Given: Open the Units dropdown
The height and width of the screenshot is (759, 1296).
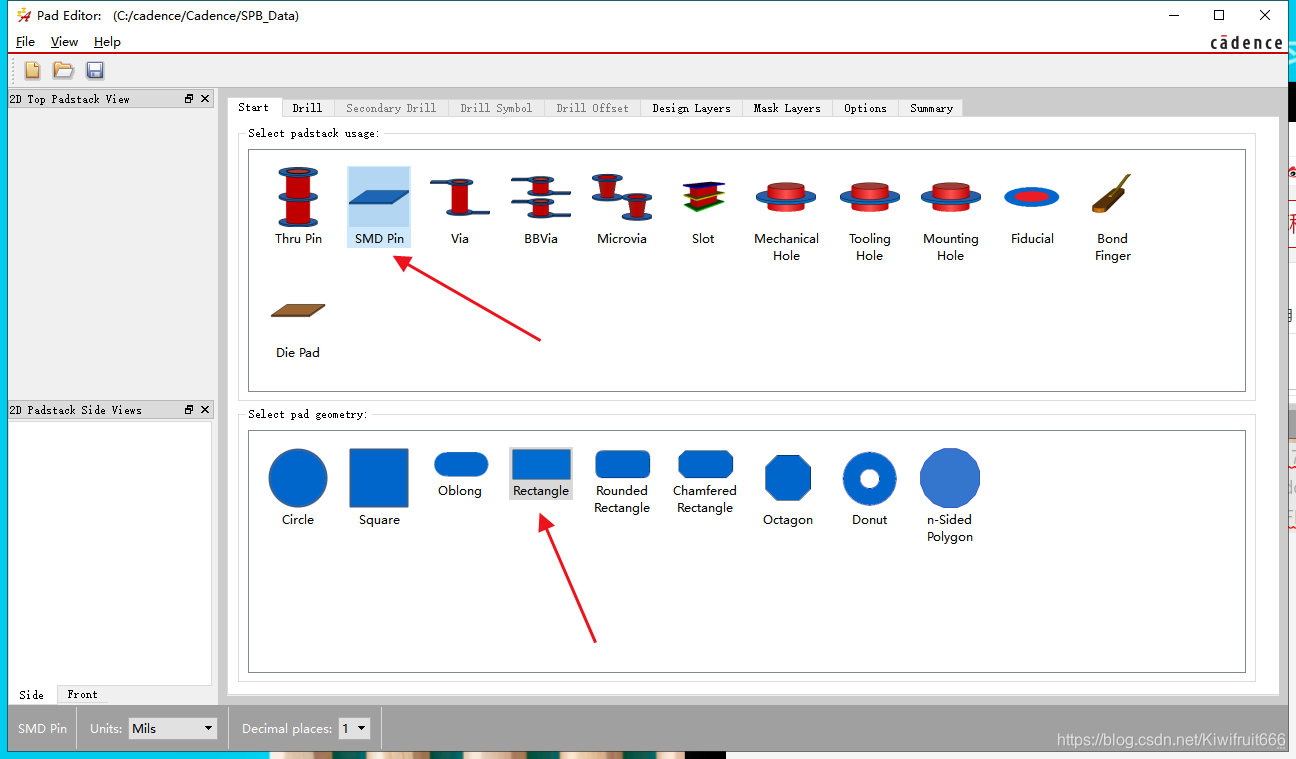Looking at the screenshot, I should [173, 728].
